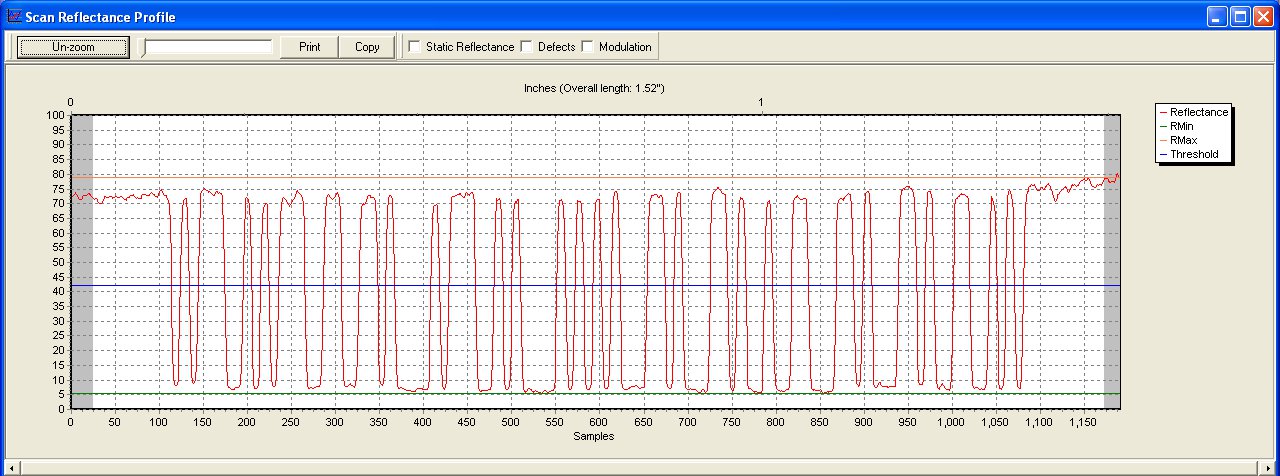Select the Reflectance legend entry

1198,113
